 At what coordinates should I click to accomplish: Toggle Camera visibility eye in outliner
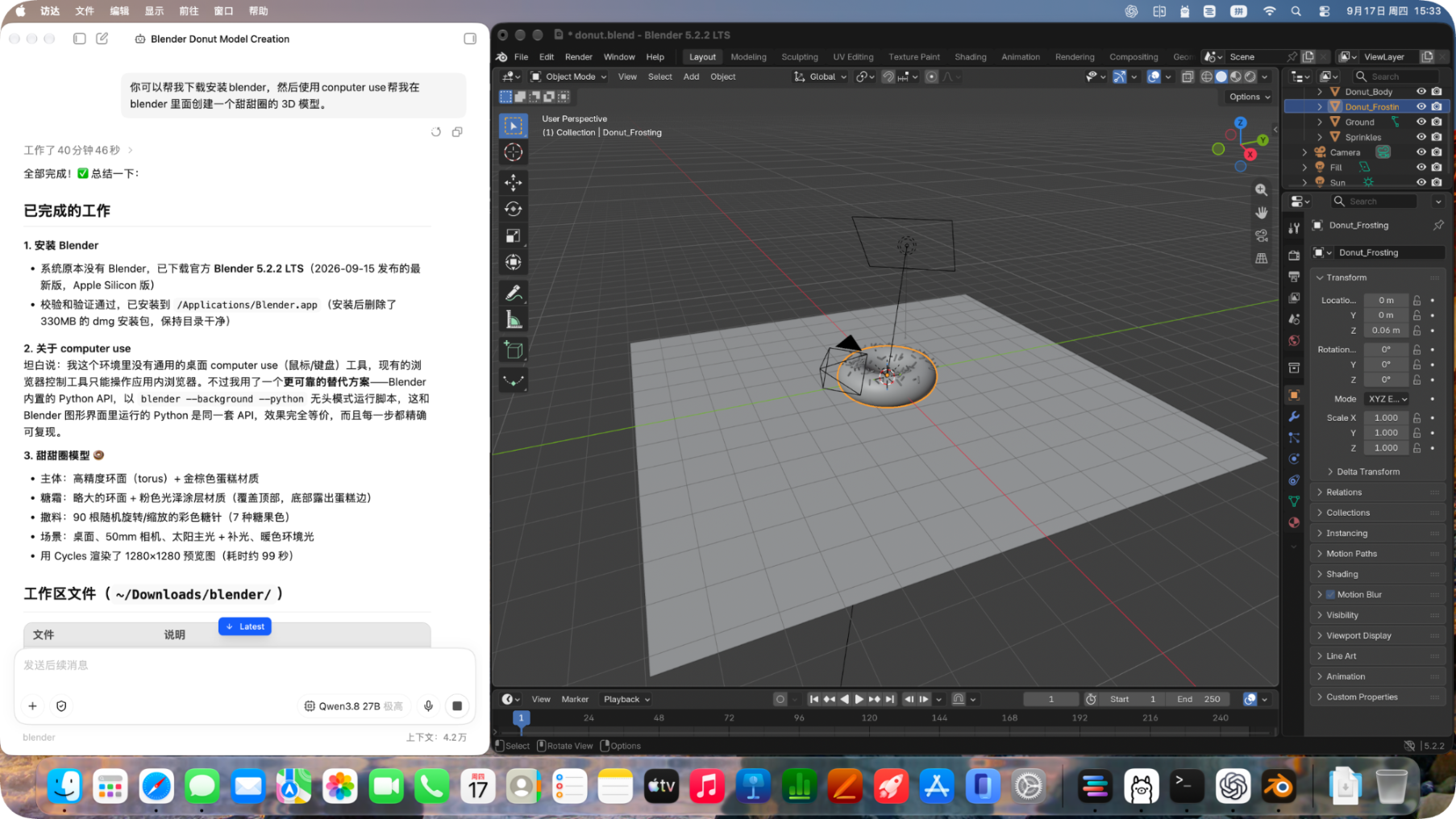pyautogui.click(x=1421, y=152)
